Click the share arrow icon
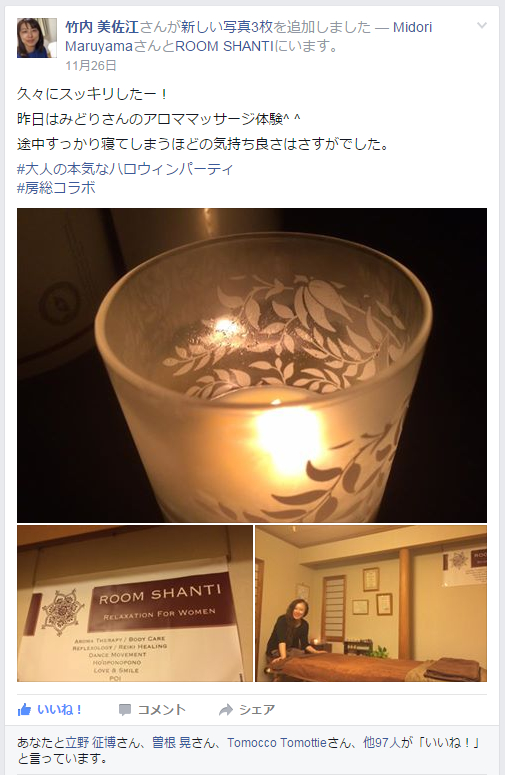 point(226,710)
